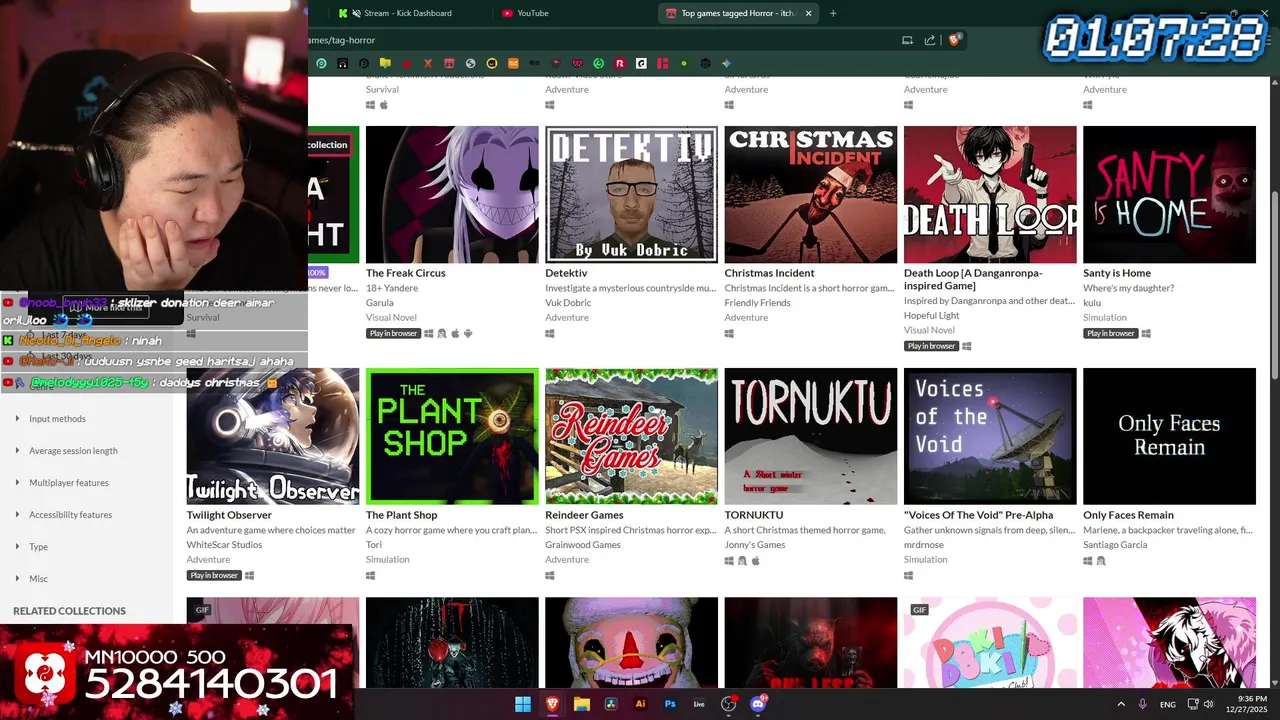Screen dimensions: 1280x720
Task: Open File Explorer from the taskbar
Action: [582, 704]
